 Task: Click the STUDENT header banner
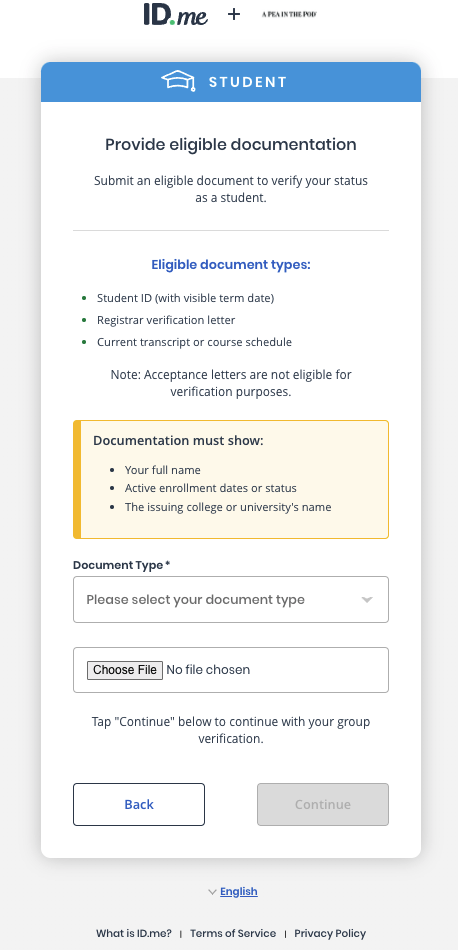coord(231,82)
